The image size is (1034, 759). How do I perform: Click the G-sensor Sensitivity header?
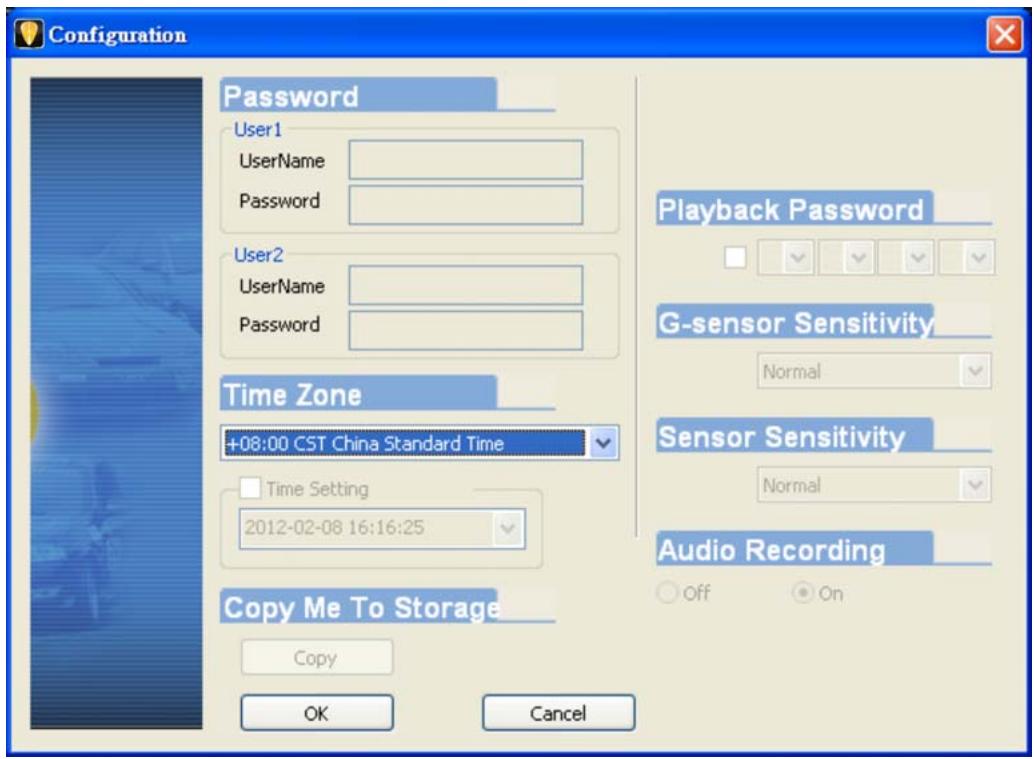[795, 322]
